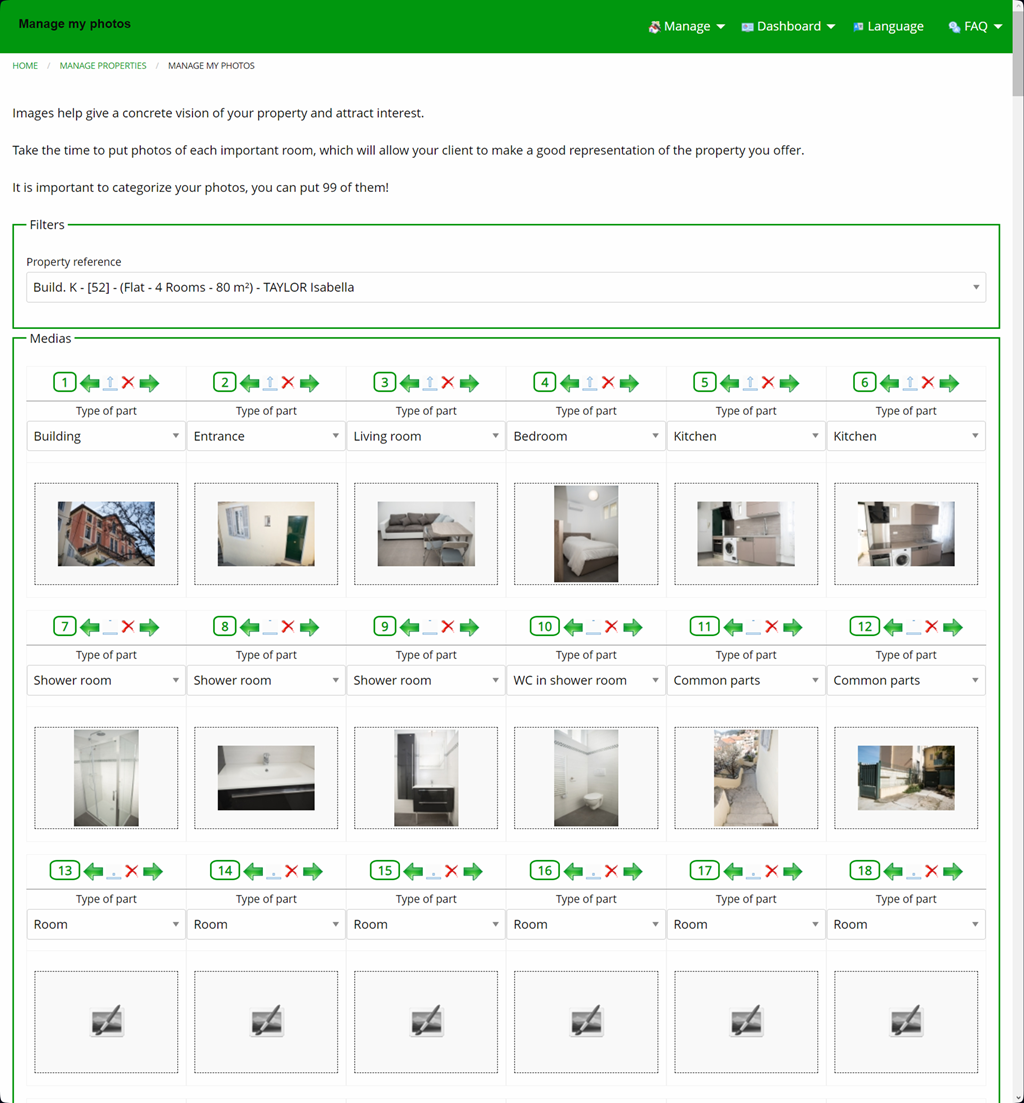Open the Dashboard menu

[788, 27]
